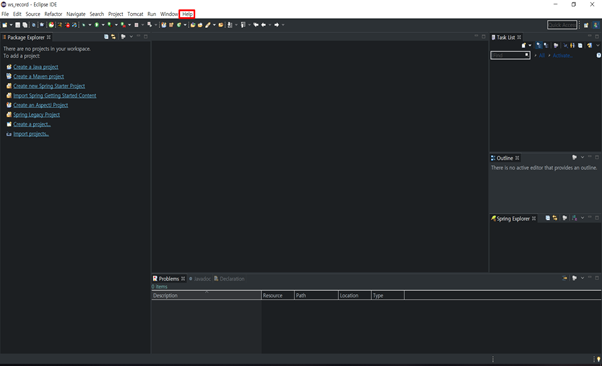Click the Debug bug icon in toolbar

(83, 25)
